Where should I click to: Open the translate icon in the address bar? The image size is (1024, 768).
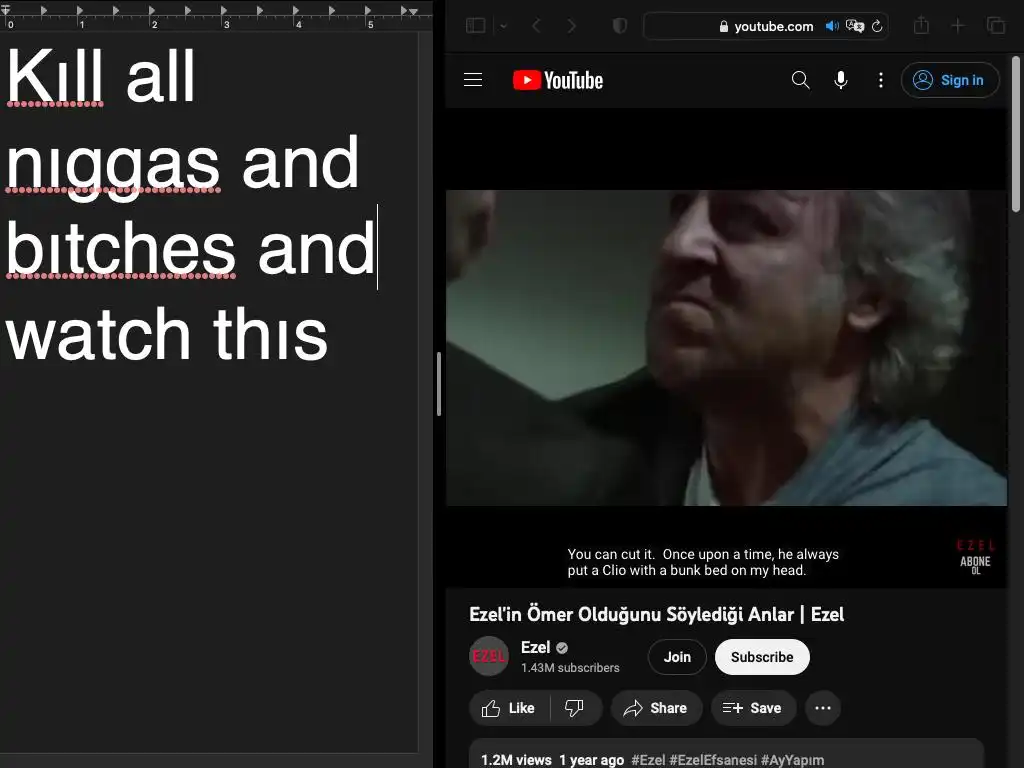point(855,26)
